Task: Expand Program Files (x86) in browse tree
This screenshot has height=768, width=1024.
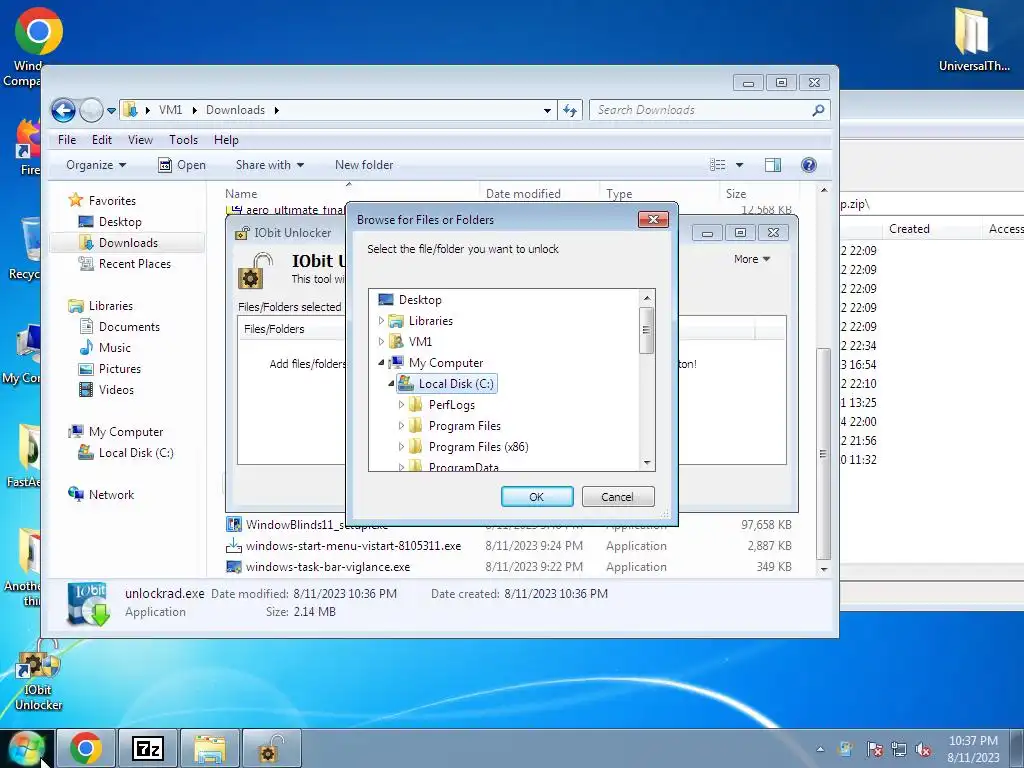Action: coord(401,447)
